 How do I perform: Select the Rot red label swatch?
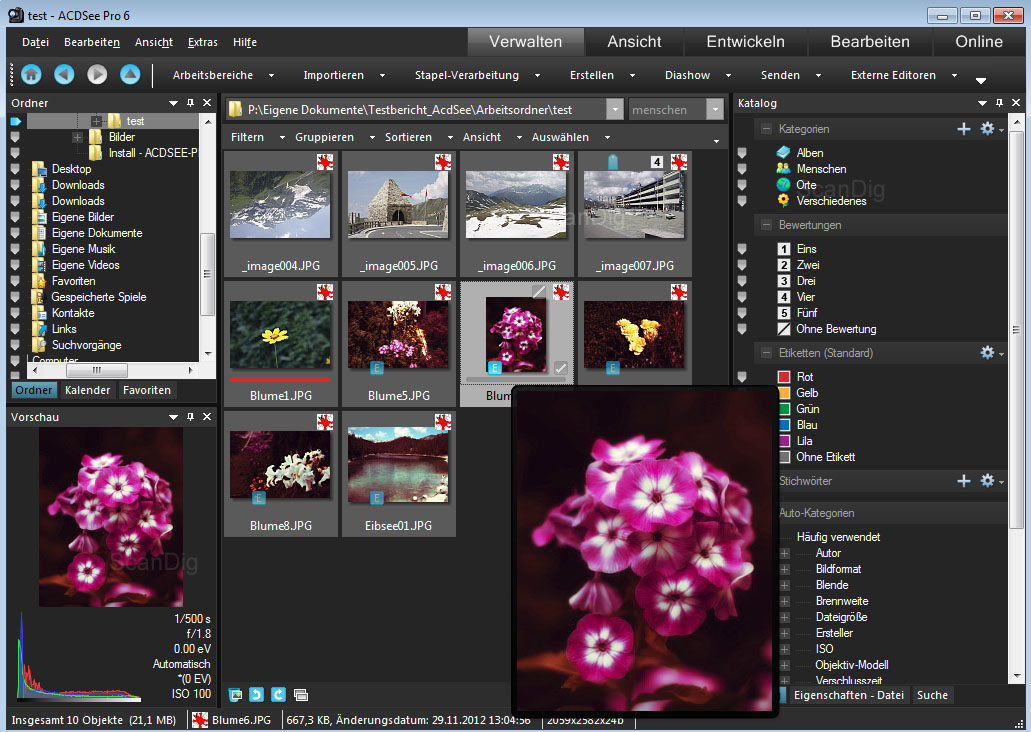click(x=785, y=377)
